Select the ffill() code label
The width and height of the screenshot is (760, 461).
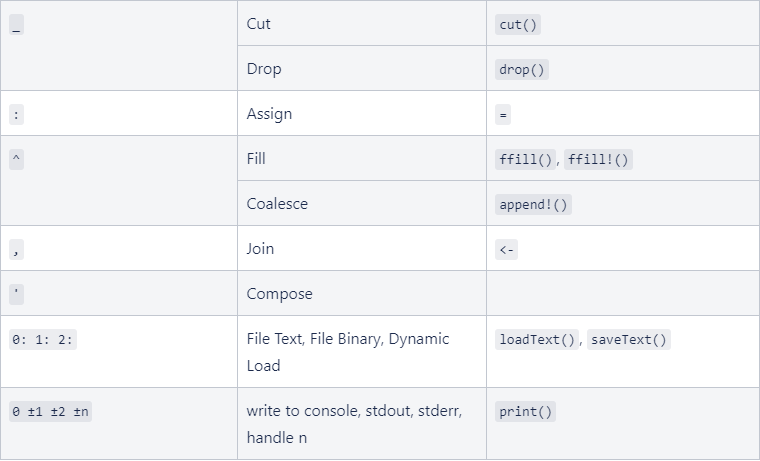click(525, 159)
